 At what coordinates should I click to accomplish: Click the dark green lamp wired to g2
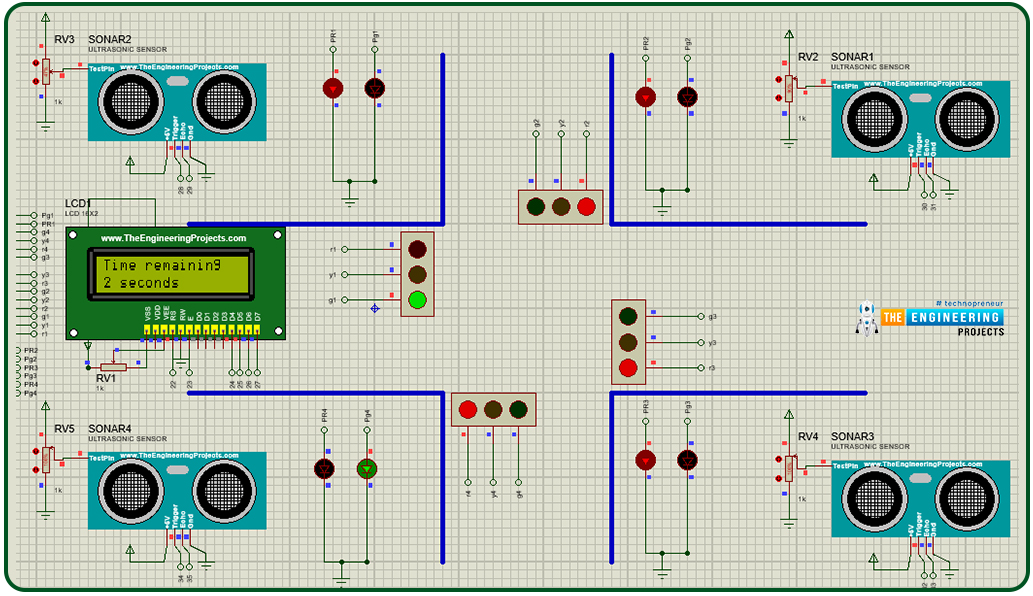pos(536,207)
